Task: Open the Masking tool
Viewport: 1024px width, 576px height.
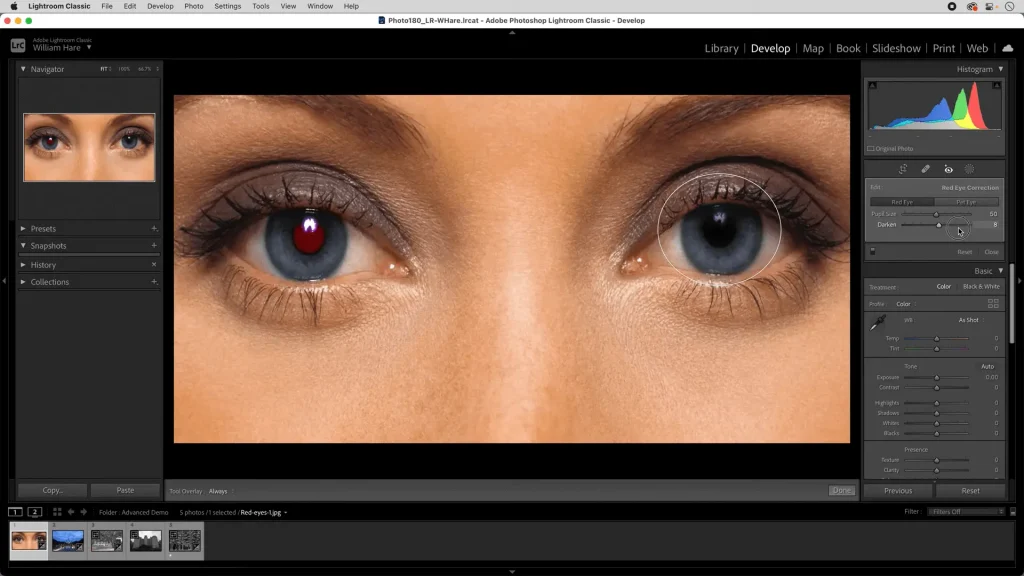Action: click(x=969, y=169)
